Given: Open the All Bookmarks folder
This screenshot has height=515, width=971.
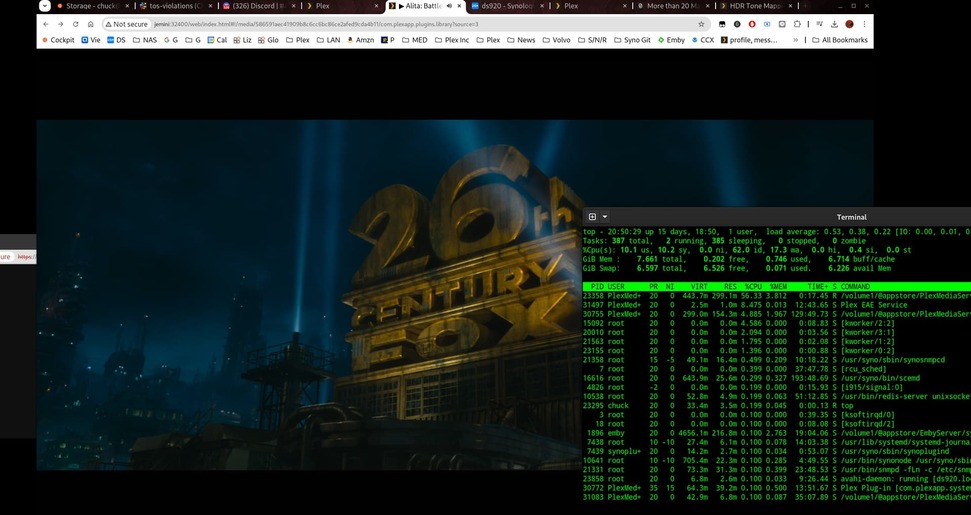Looking at the screenshot, I should 839,40.
